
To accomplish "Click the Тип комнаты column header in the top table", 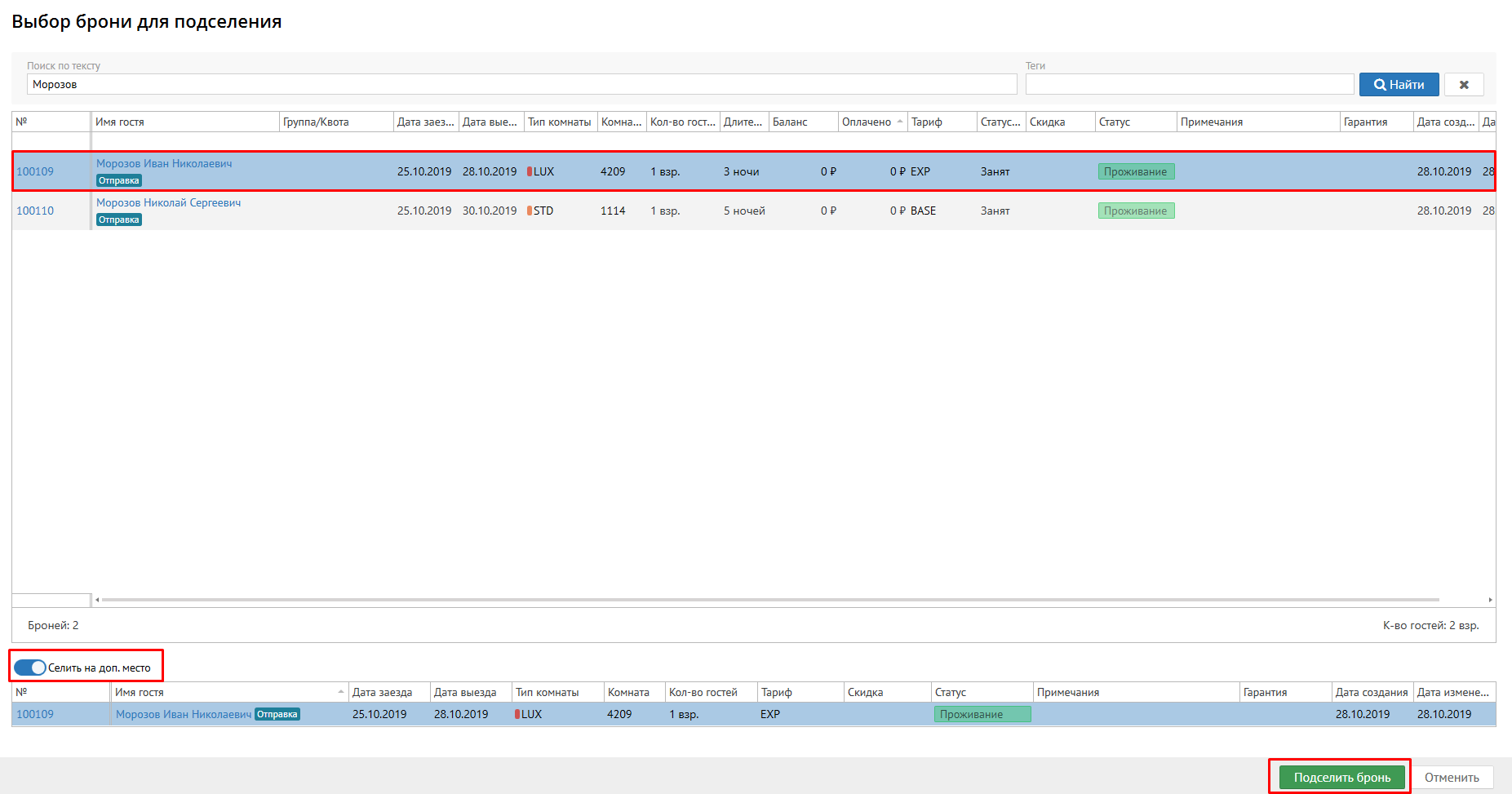I will (560, 122).
